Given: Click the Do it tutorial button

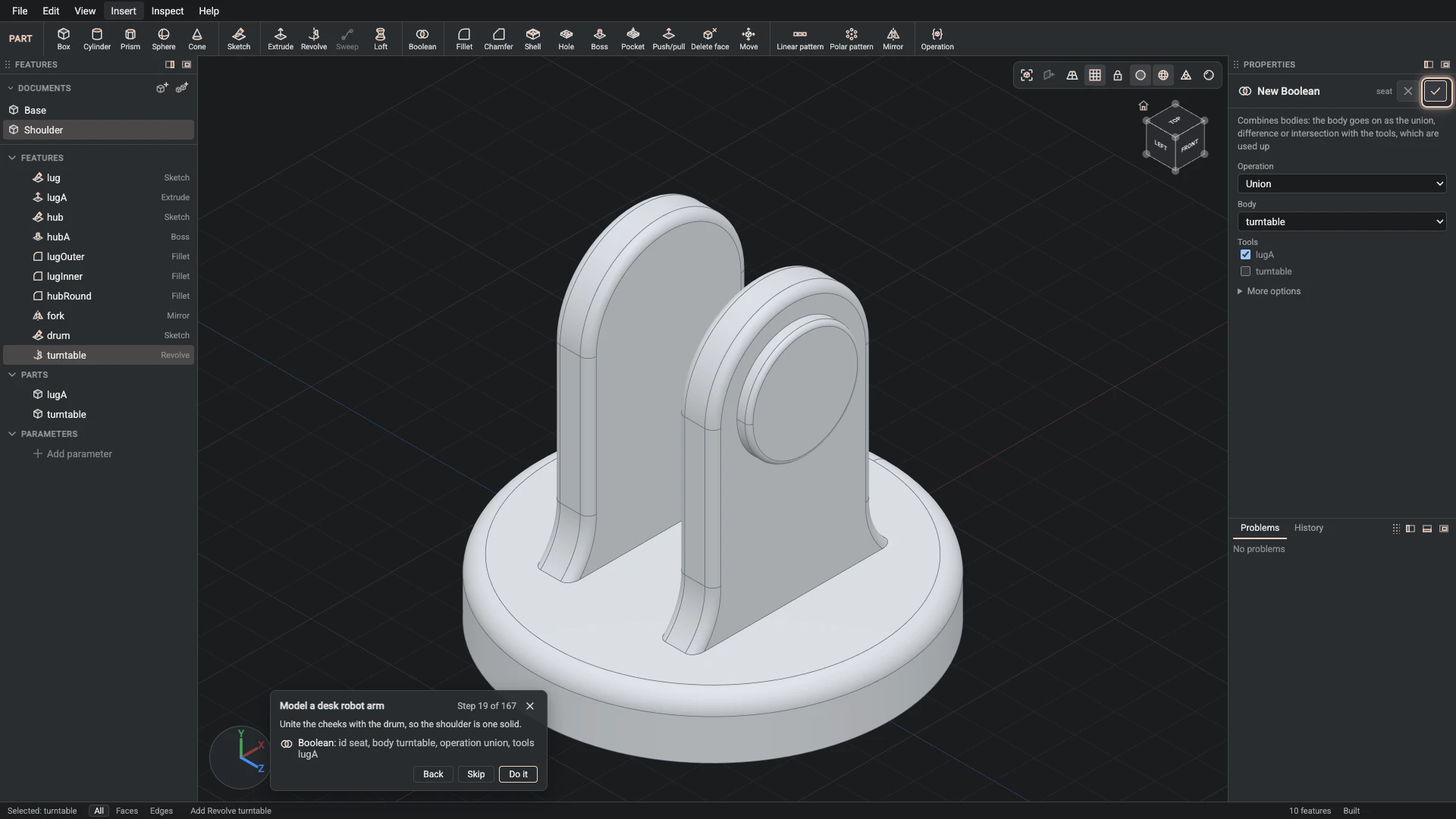Looking at the screenshot, I should coord(519,774).
